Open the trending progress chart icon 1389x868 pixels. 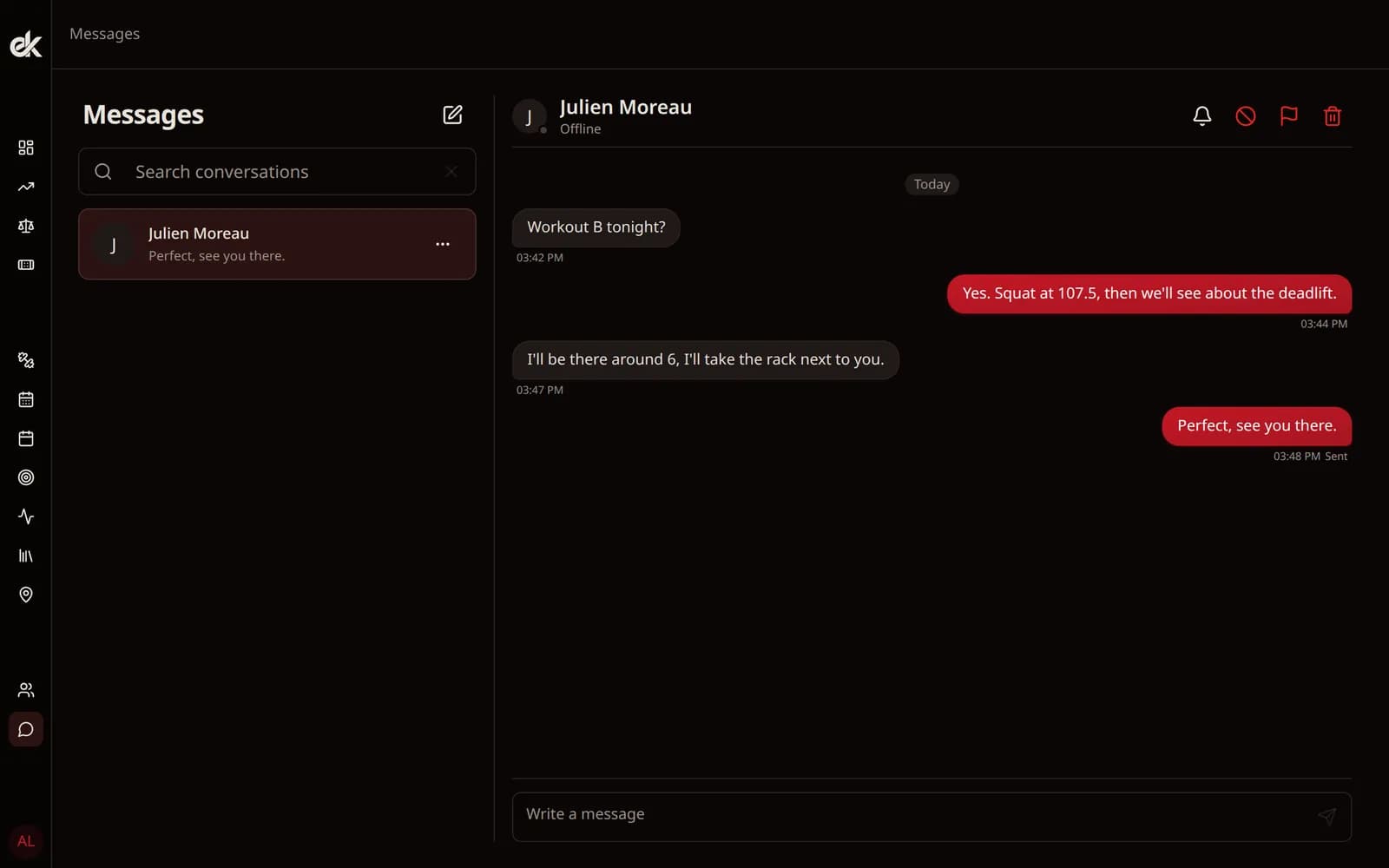coord(26,187)
